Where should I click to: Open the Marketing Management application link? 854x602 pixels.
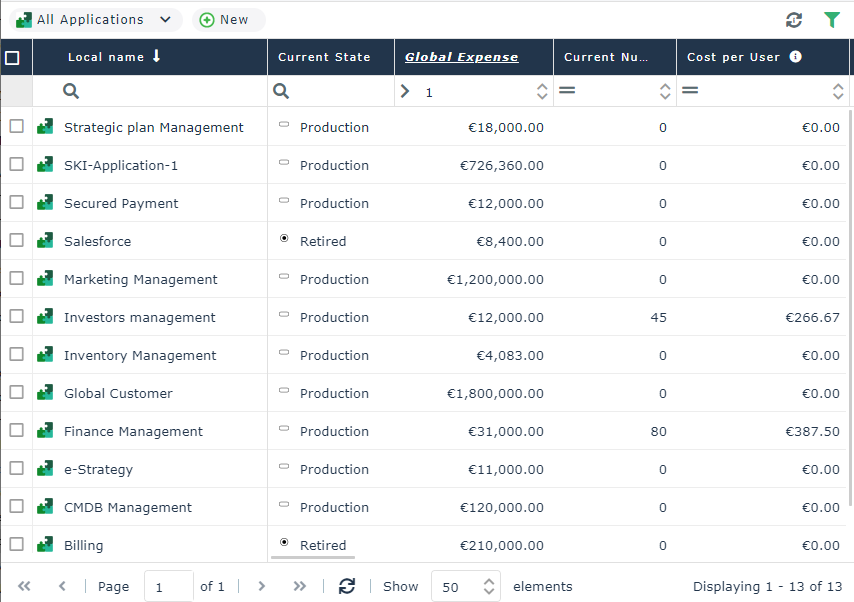pos(140,279)
